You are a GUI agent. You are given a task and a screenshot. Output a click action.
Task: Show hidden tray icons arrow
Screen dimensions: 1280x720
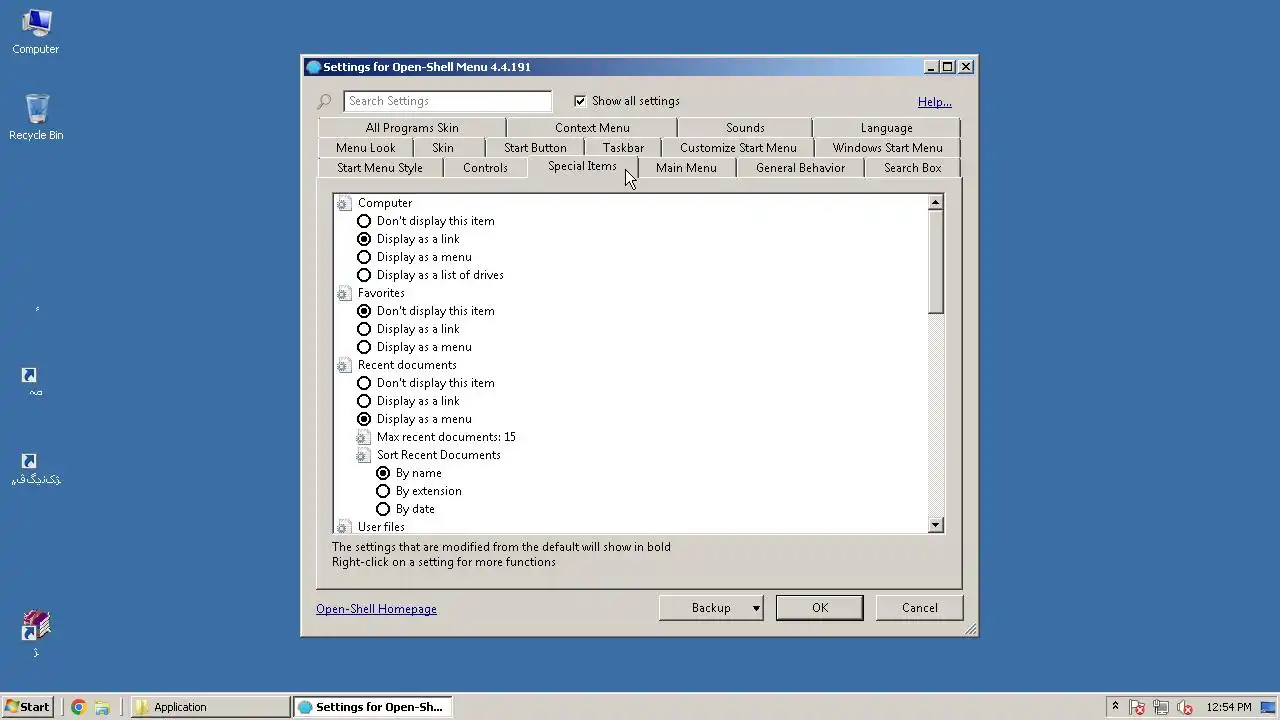coord(1115,707)
